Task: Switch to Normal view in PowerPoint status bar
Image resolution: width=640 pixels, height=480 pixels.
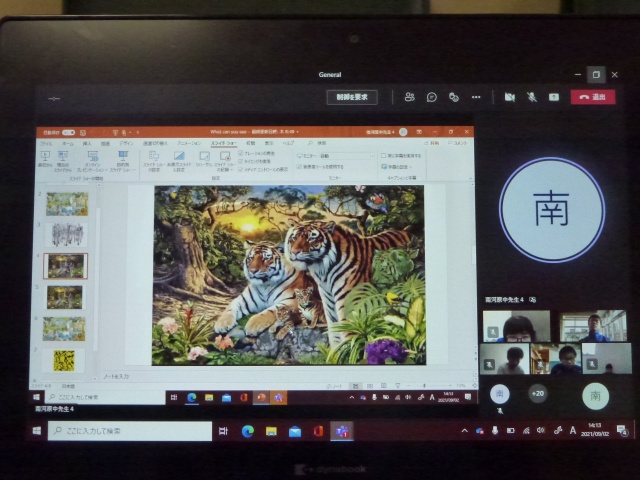Action: coord(356,386)
